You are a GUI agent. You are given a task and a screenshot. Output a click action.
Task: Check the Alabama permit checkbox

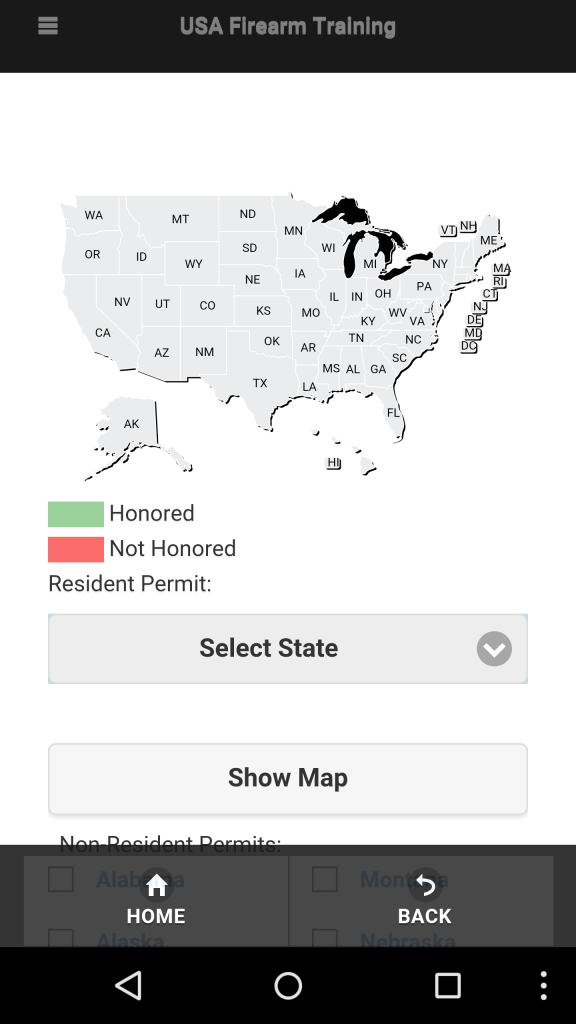60,879
